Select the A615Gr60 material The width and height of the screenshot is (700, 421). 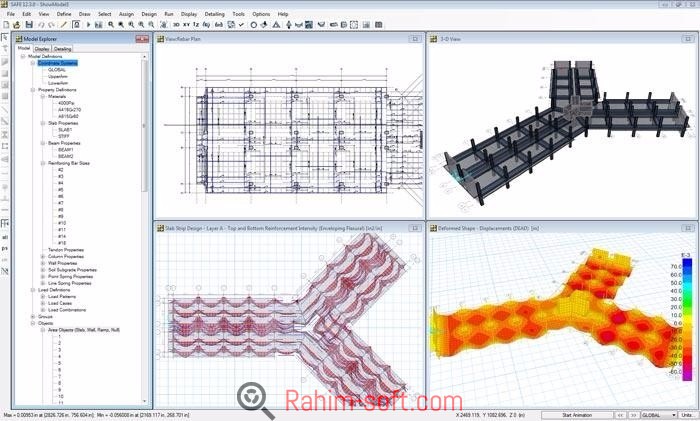tap(68, 116)
